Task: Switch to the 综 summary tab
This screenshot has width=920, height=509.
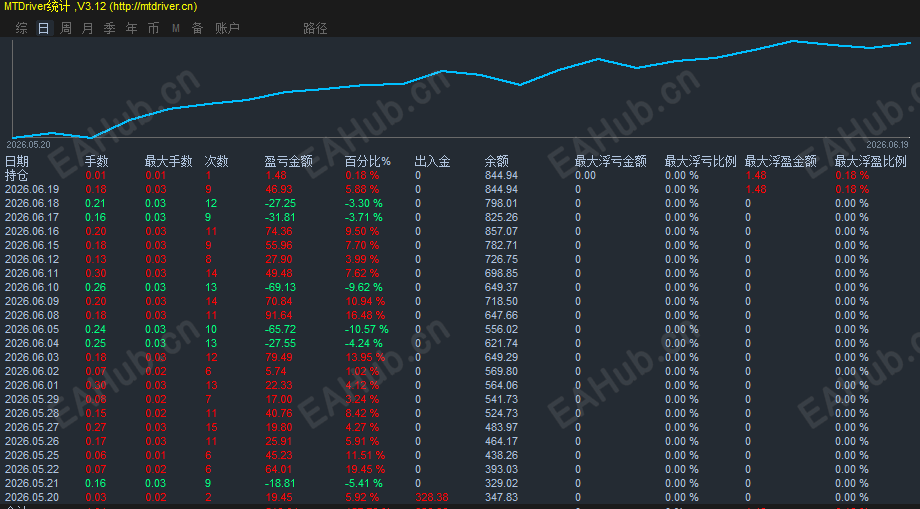Action: click(22, 28)
